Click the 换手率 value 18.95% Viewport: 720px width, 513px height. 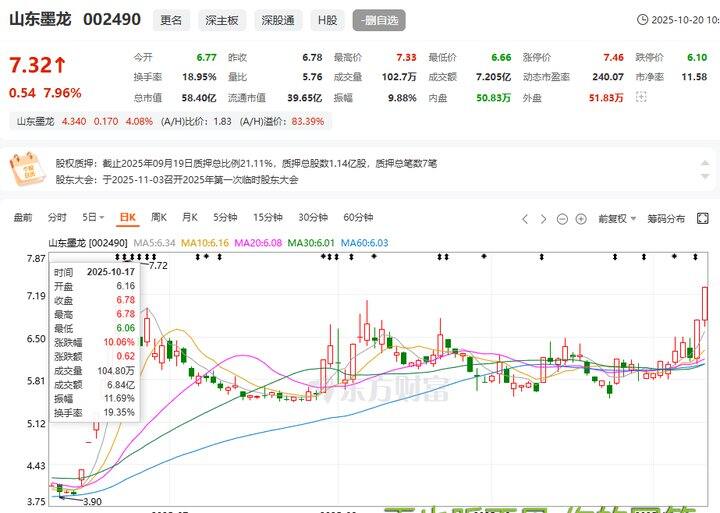click(199, 77)
